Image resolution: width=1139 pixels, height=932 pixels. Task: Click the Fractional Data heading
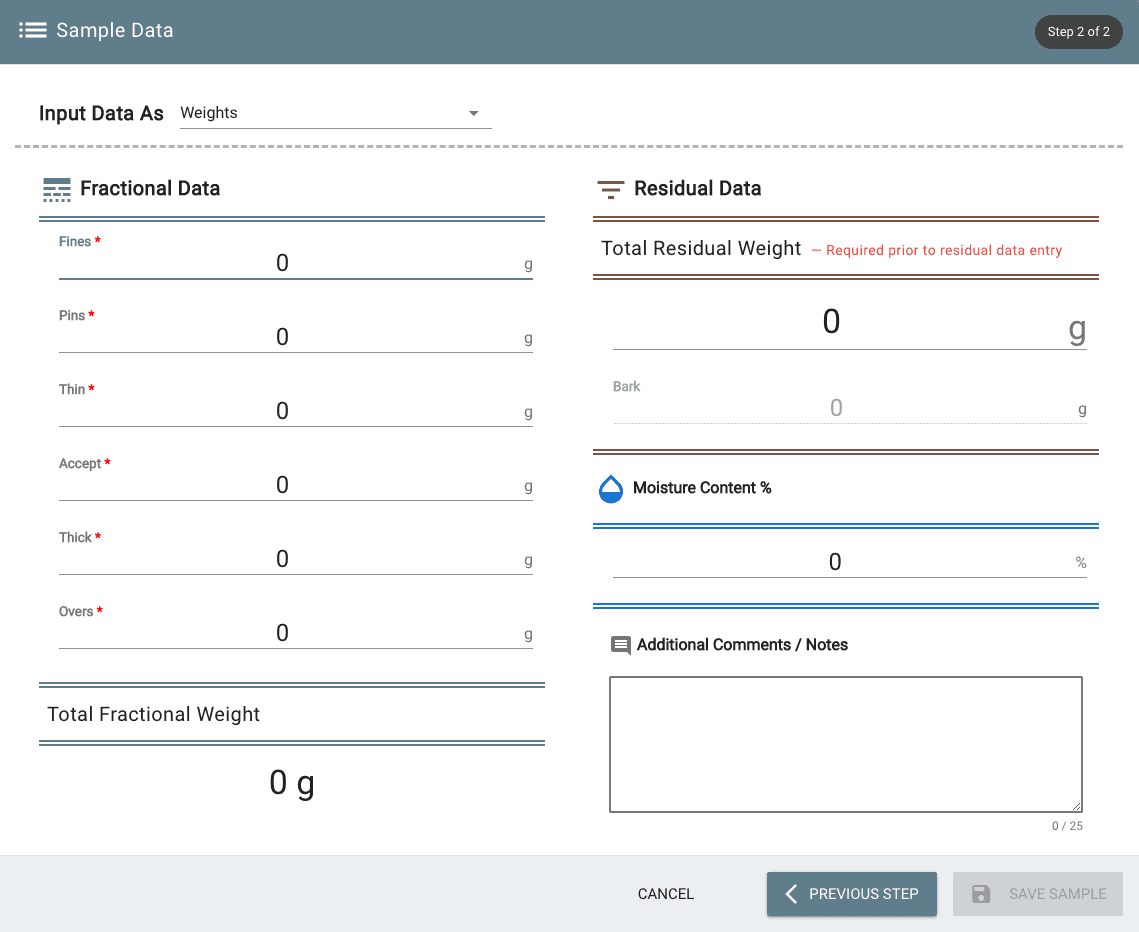point(150,189)
